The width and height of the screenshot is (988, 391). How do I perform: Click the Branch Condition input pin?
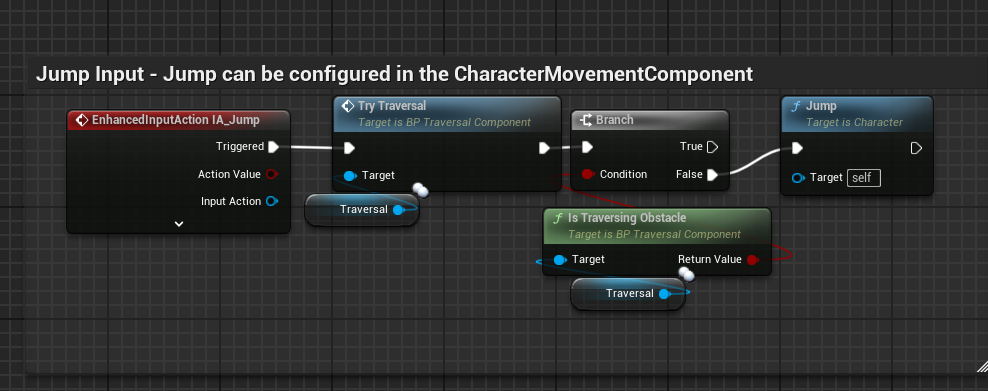click(587, 174)
